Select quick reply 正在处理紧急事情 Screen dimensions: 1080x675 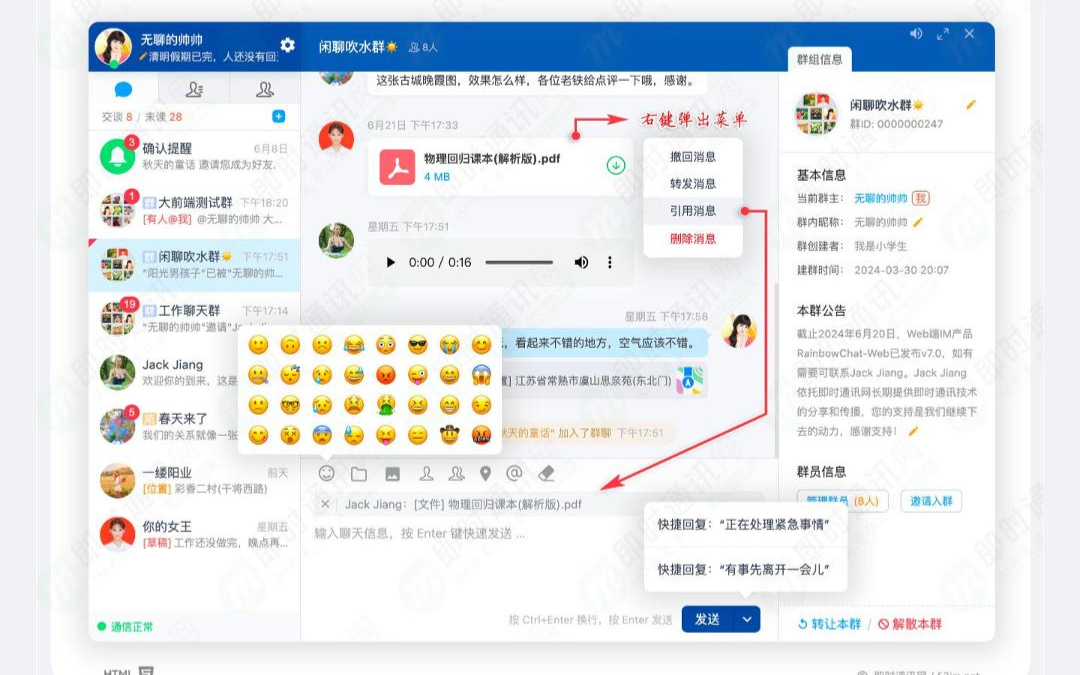(x=744, y=525)
